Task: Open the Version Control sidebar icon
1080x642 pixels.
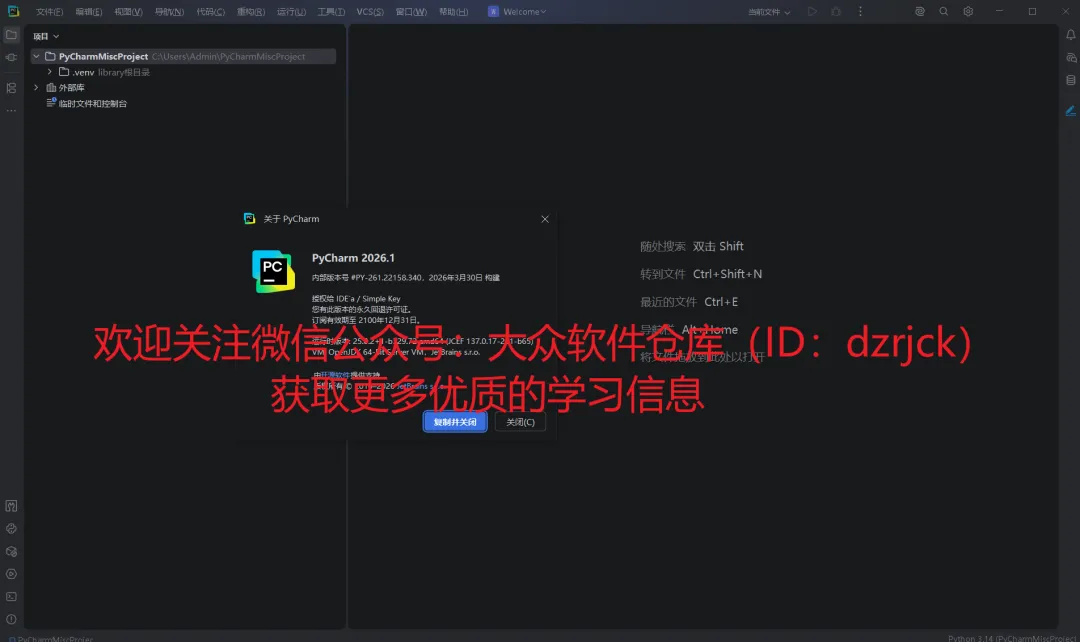Action: [x=12, y=506]
